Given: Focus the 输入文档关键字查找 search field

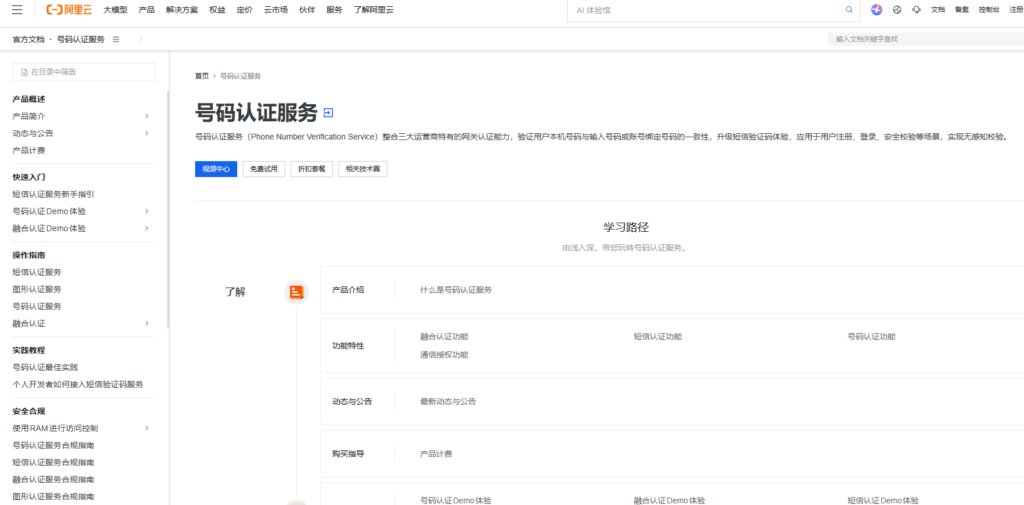Looking at the screenshot, I should pos(926,39).
